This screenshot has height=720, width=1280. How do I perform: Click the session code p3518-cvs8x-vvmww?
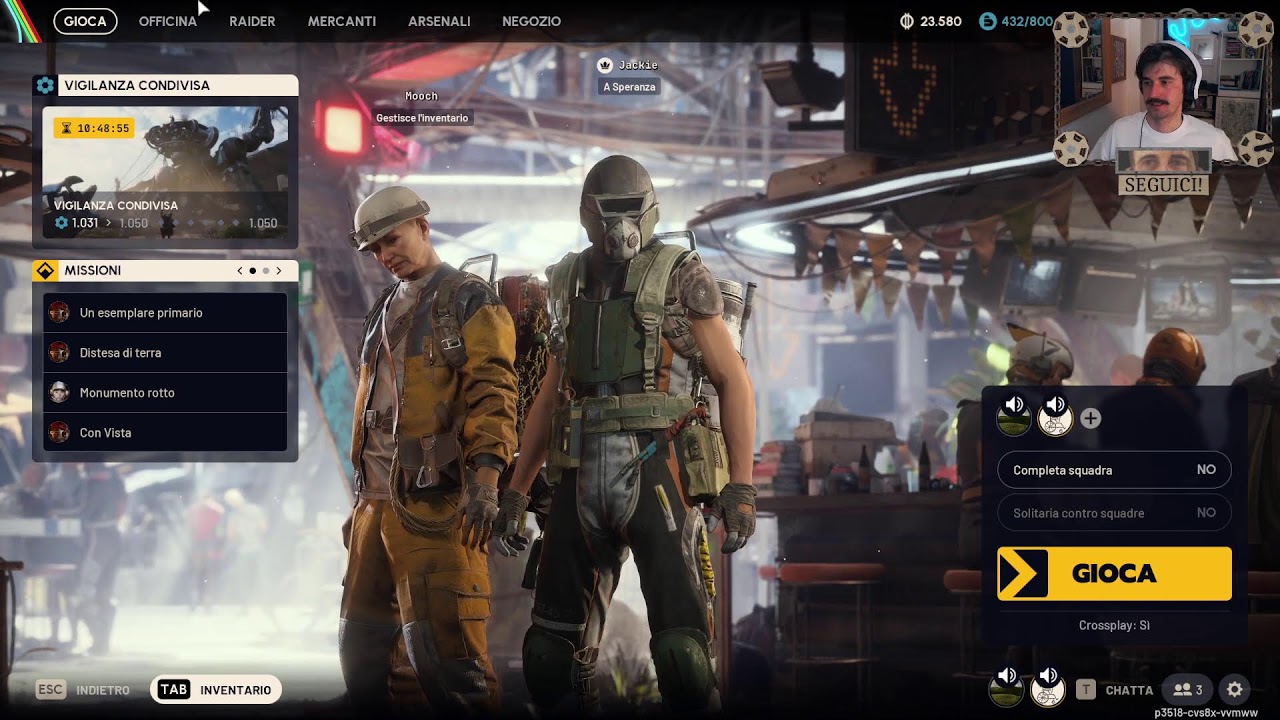1205,713
